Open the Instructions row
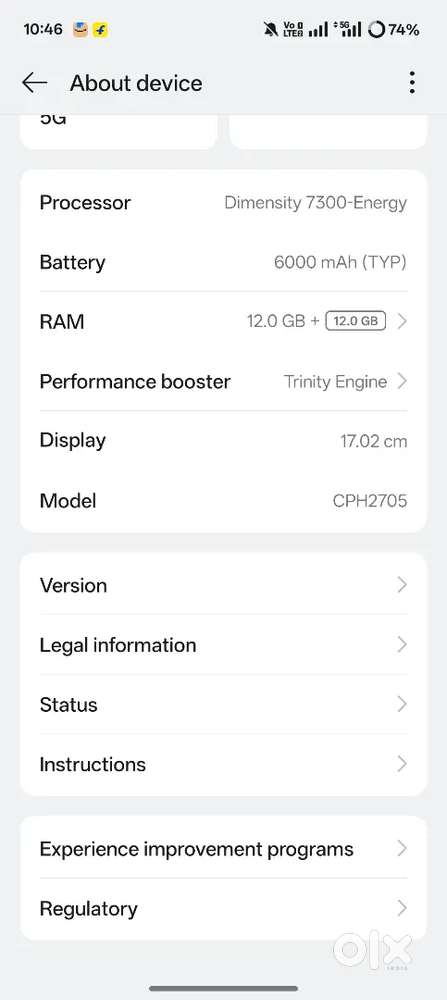The height and width of the screenshot is (1000, 447). (x=223, y=764)
